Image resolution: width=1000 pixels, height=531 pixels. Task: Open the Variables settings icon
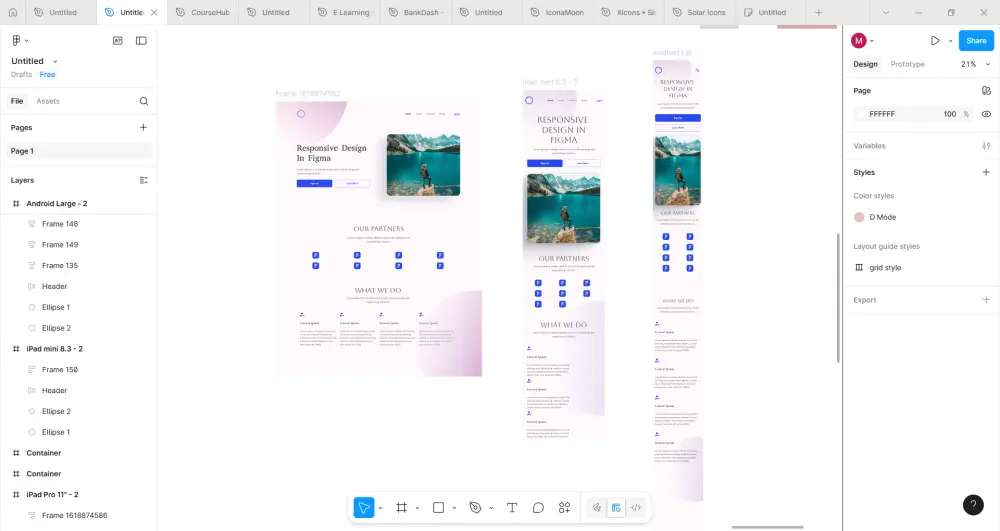[986, 146]
